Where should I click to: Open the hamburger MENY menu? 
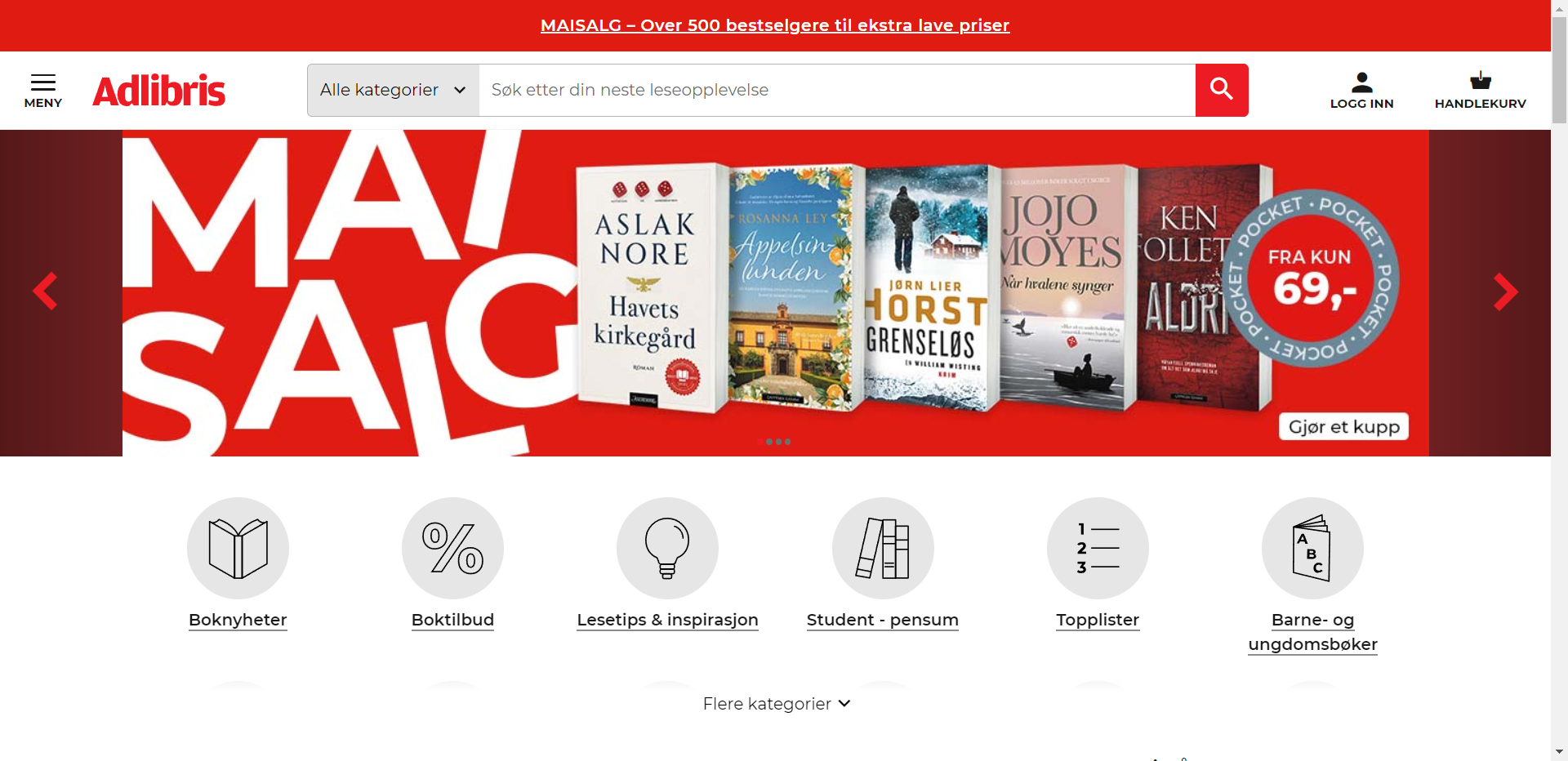coord(43,91)
